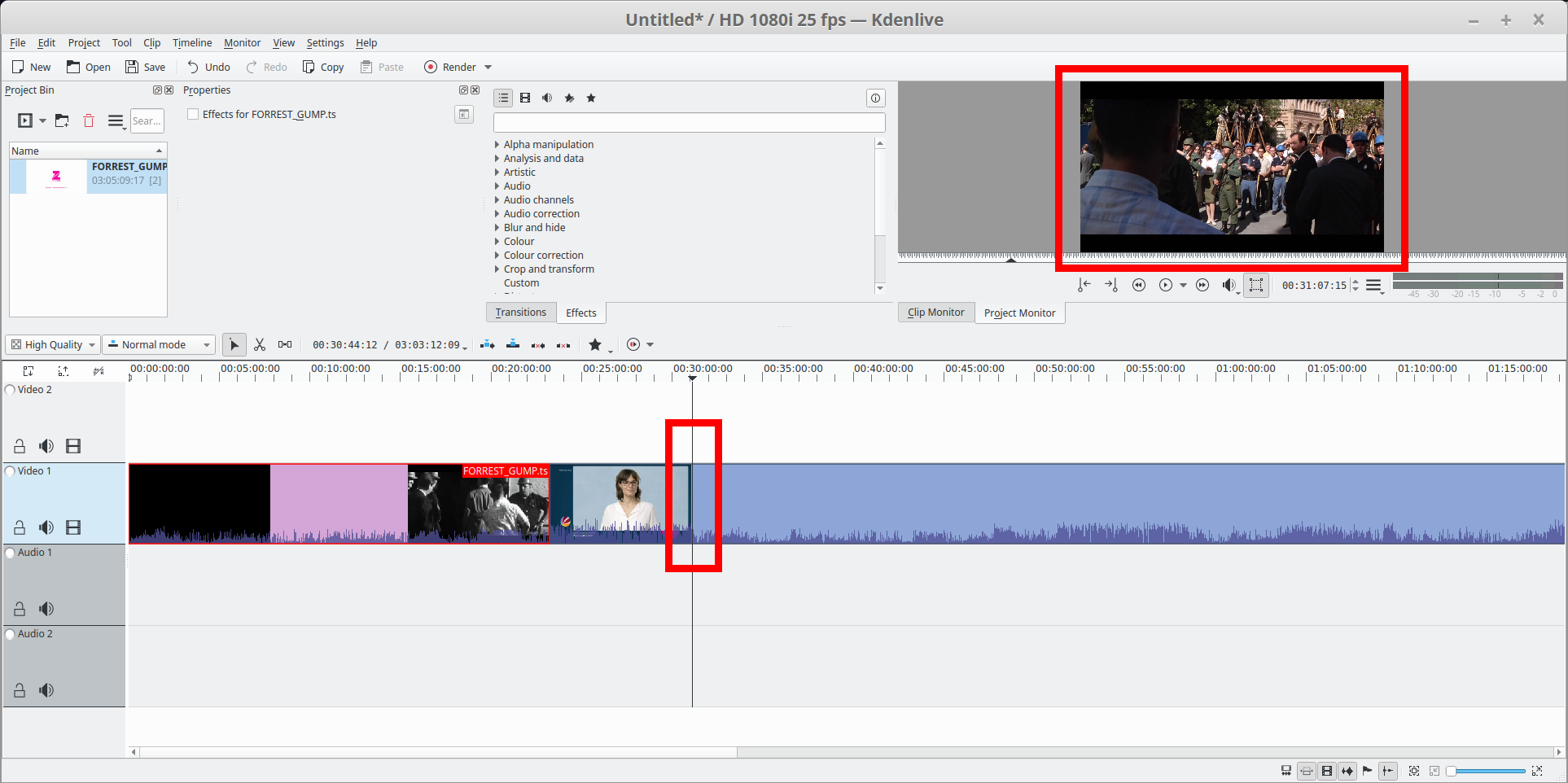Toggle show markers comments flag

click(x=1367, y=771)
